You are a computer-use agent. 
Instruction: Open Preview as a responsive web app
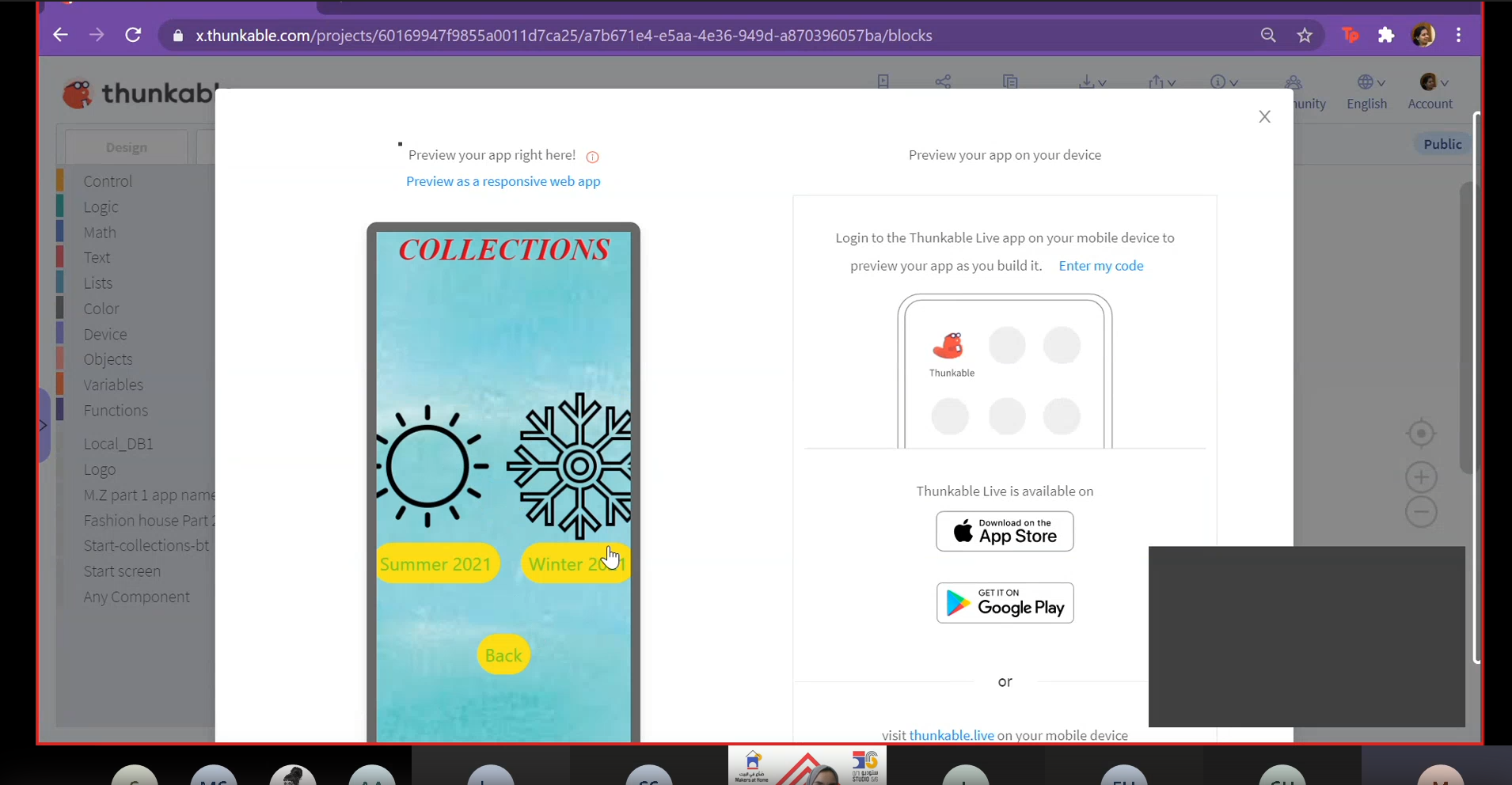pos(503,181)
